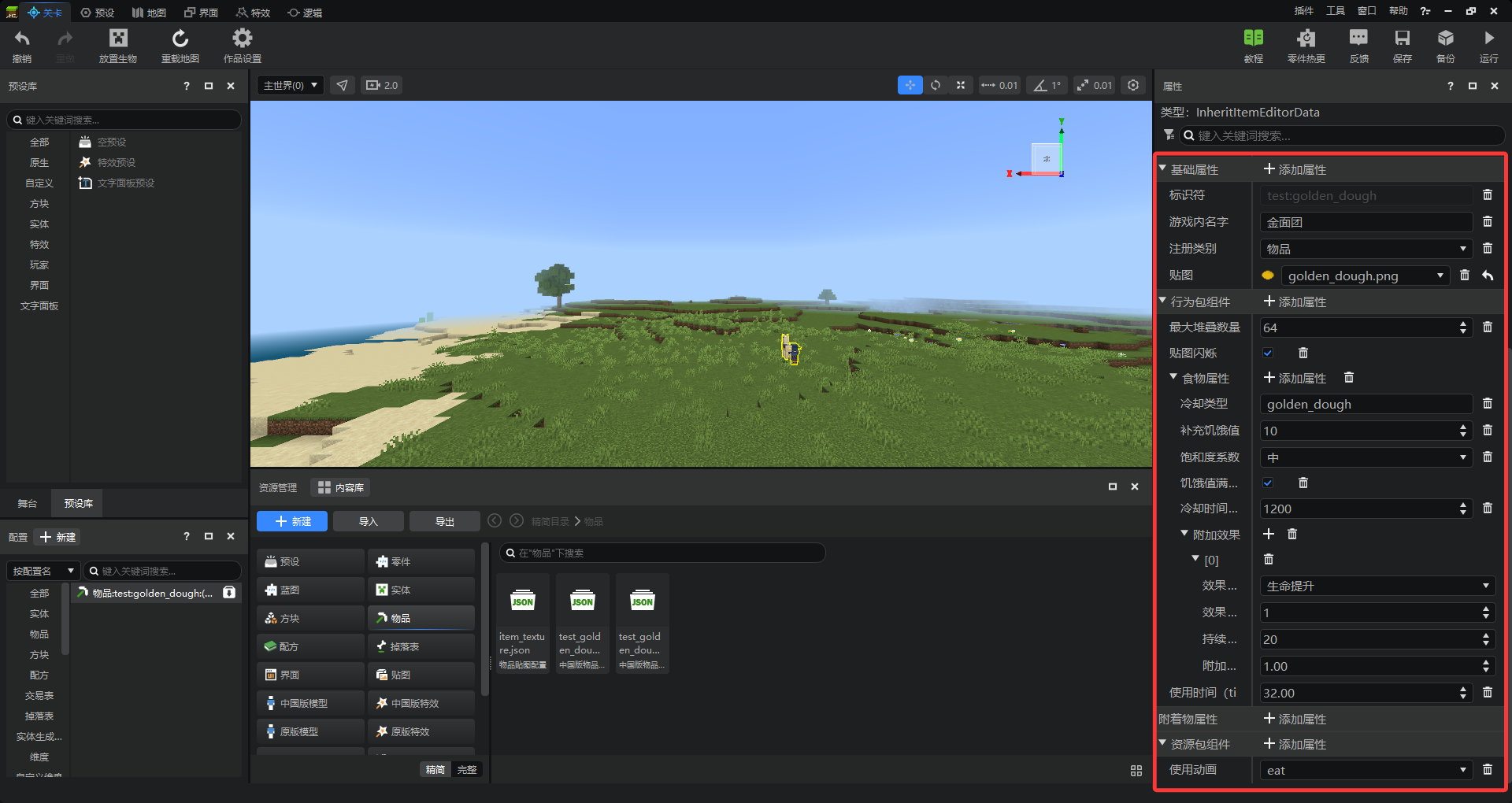Click the 导出 export button
Viewport: 1512px width, 803px height.
click(445, 521)
